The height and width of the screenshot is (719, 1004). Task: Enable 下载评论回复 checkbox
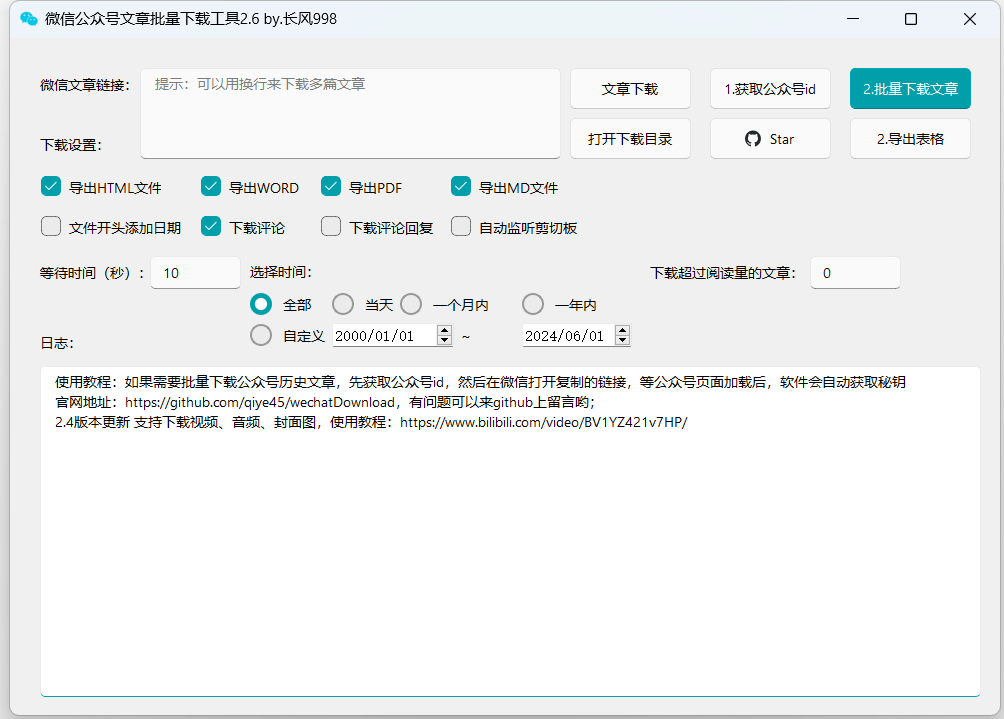tap(330, 227)
